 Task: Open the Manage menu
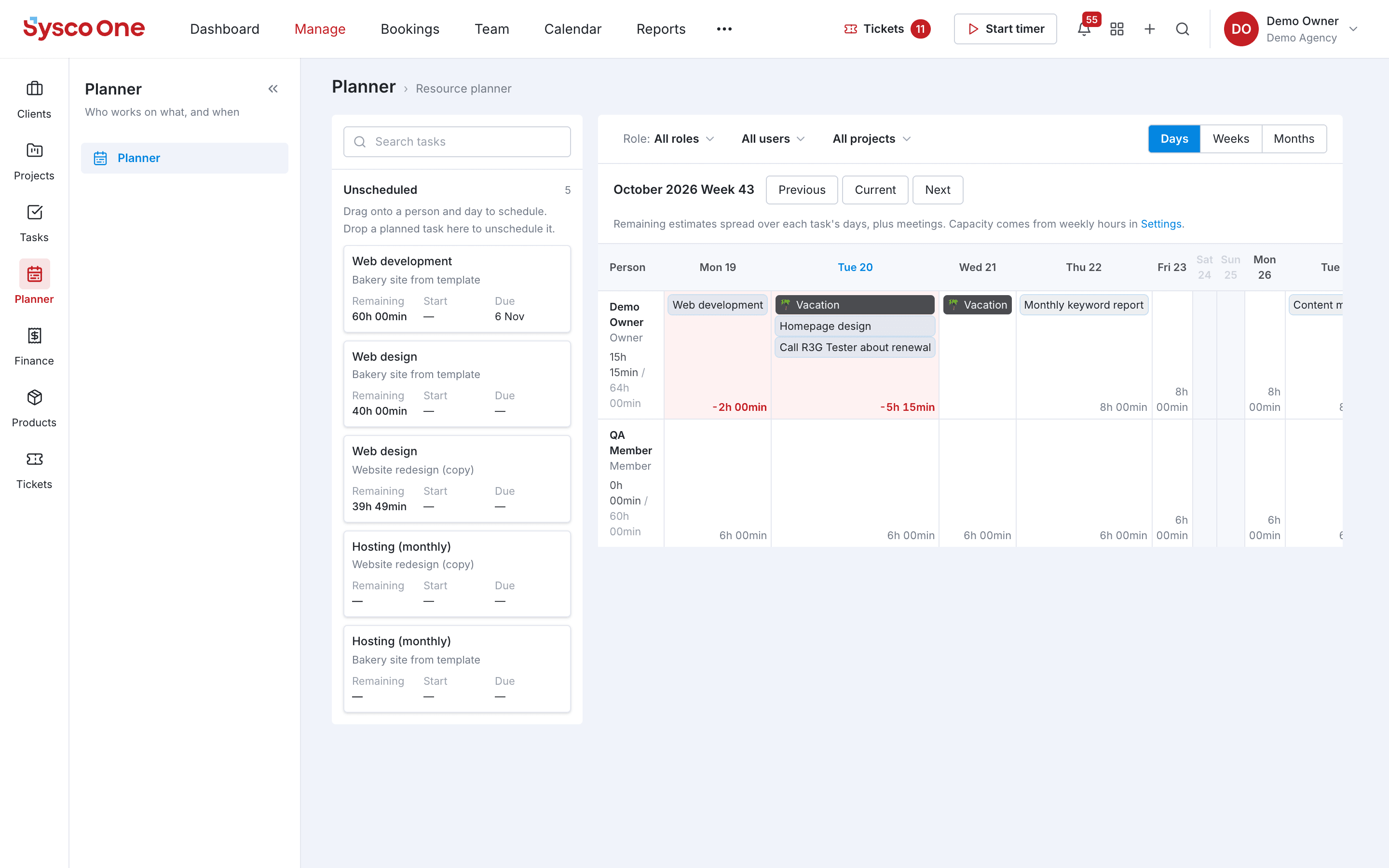320,29
